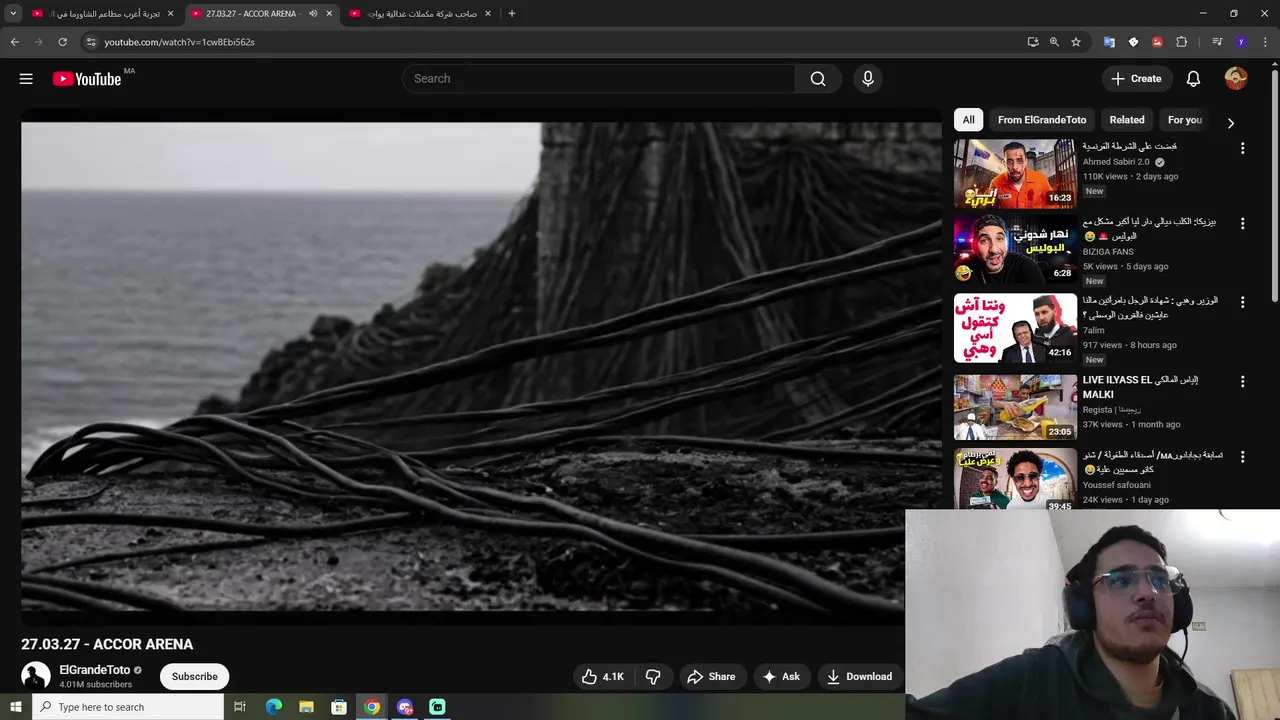
Task: Open the tab search dropdown arrow
Action: [13, 14]
